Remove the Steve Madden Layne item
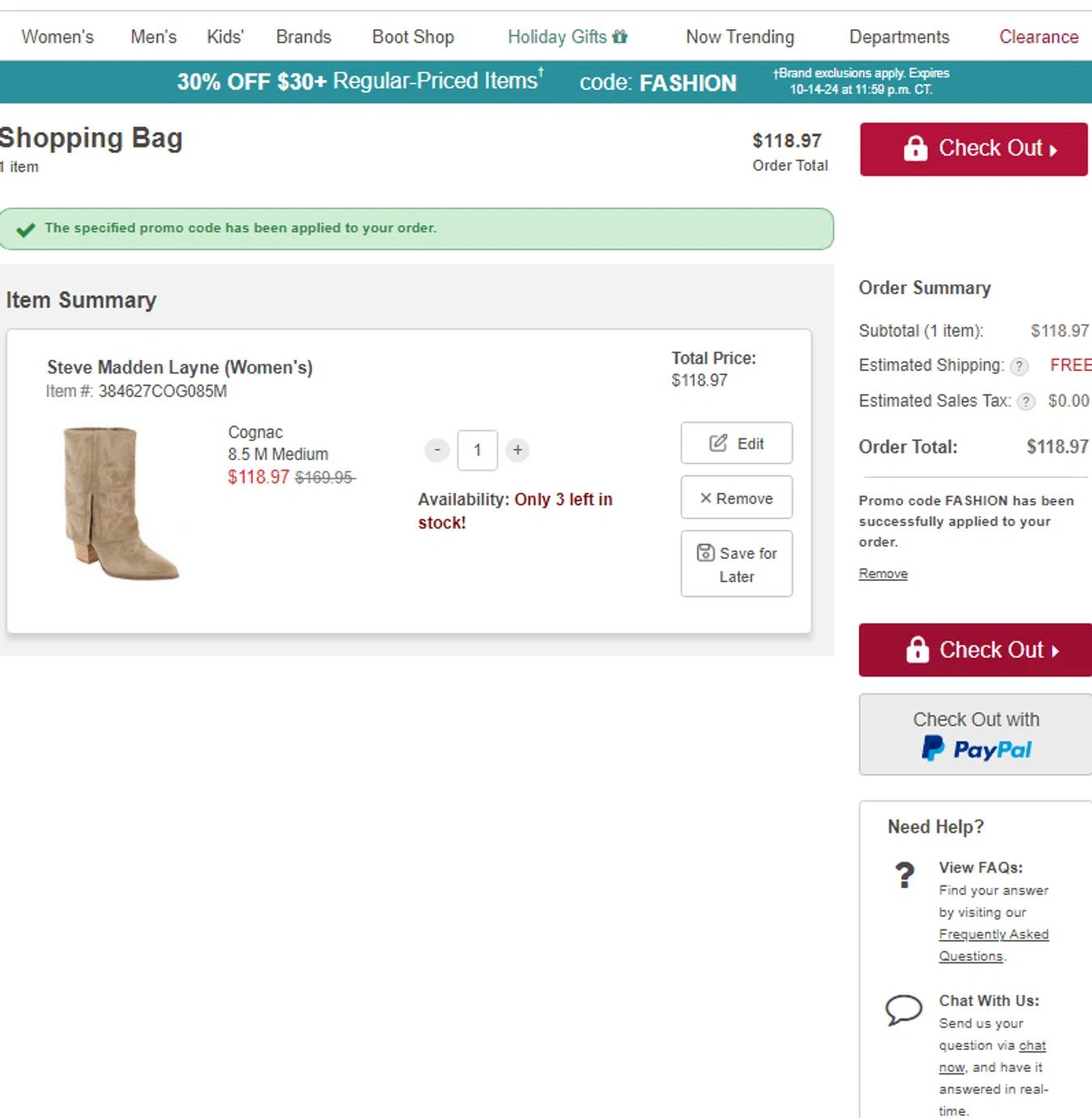The height and width of the screenshot is (1118, 1092). [x=736, y=498]
